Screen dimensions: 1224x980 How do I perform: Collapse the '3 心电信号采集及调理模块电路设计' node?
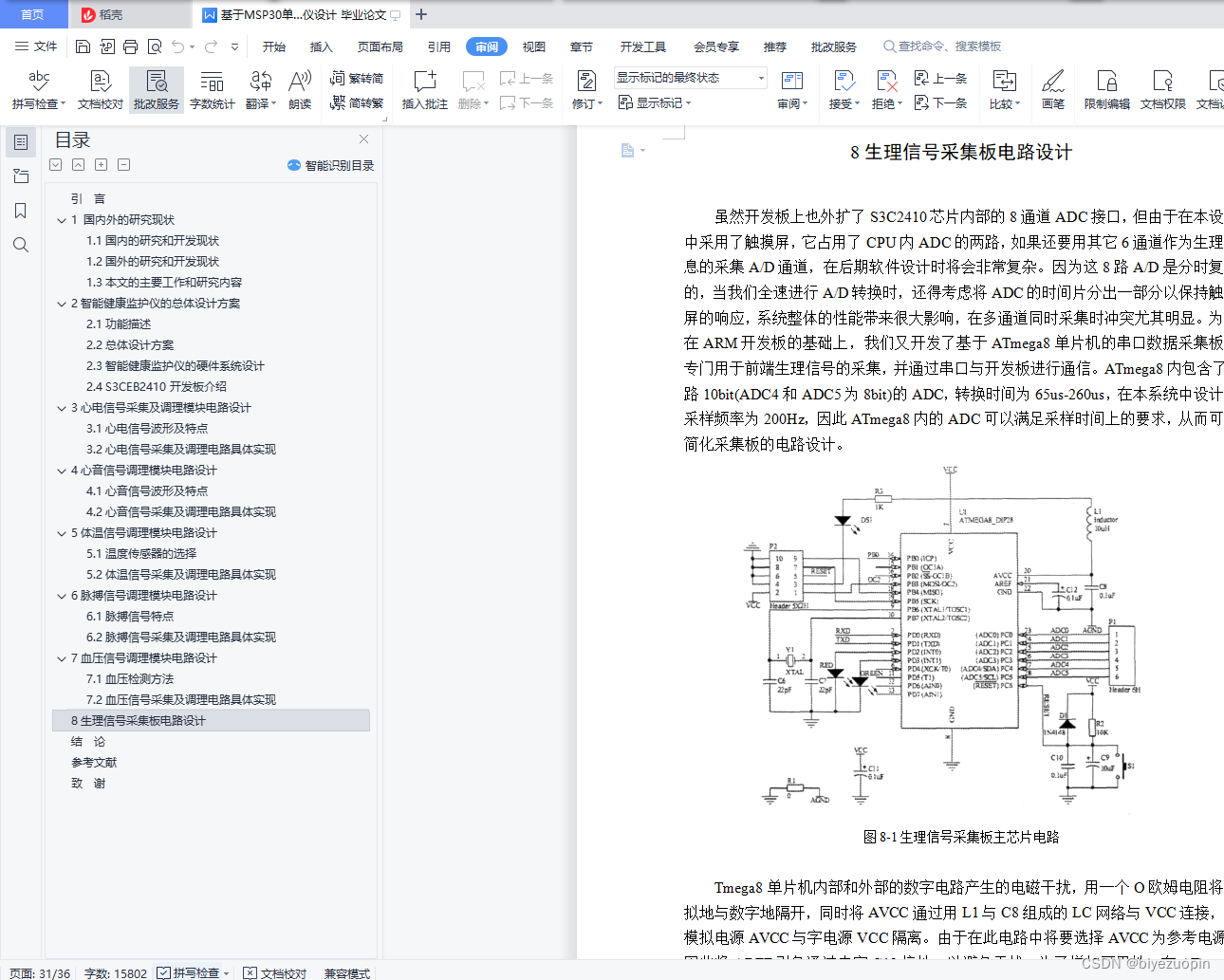(x=62, y=408)
